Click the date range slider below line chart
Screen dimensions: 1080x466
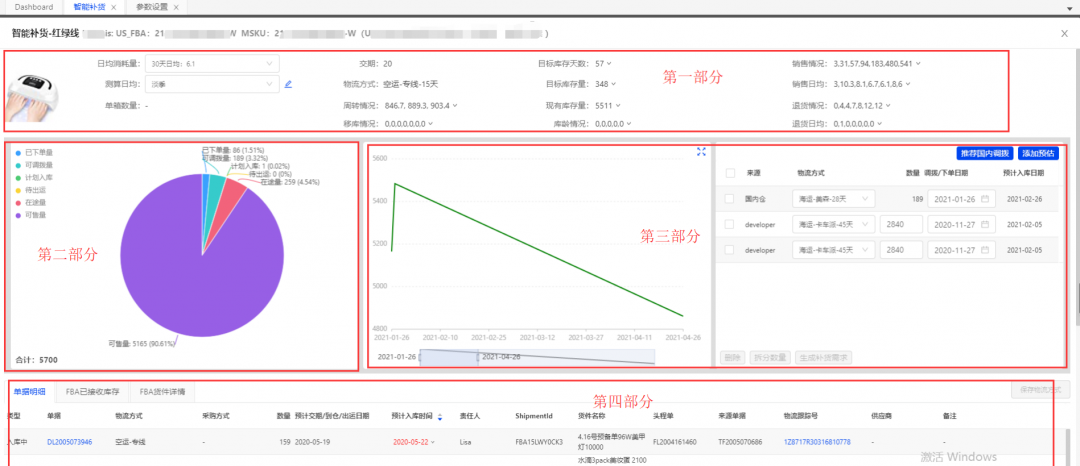pyautogui.click(x=536, y=356)
